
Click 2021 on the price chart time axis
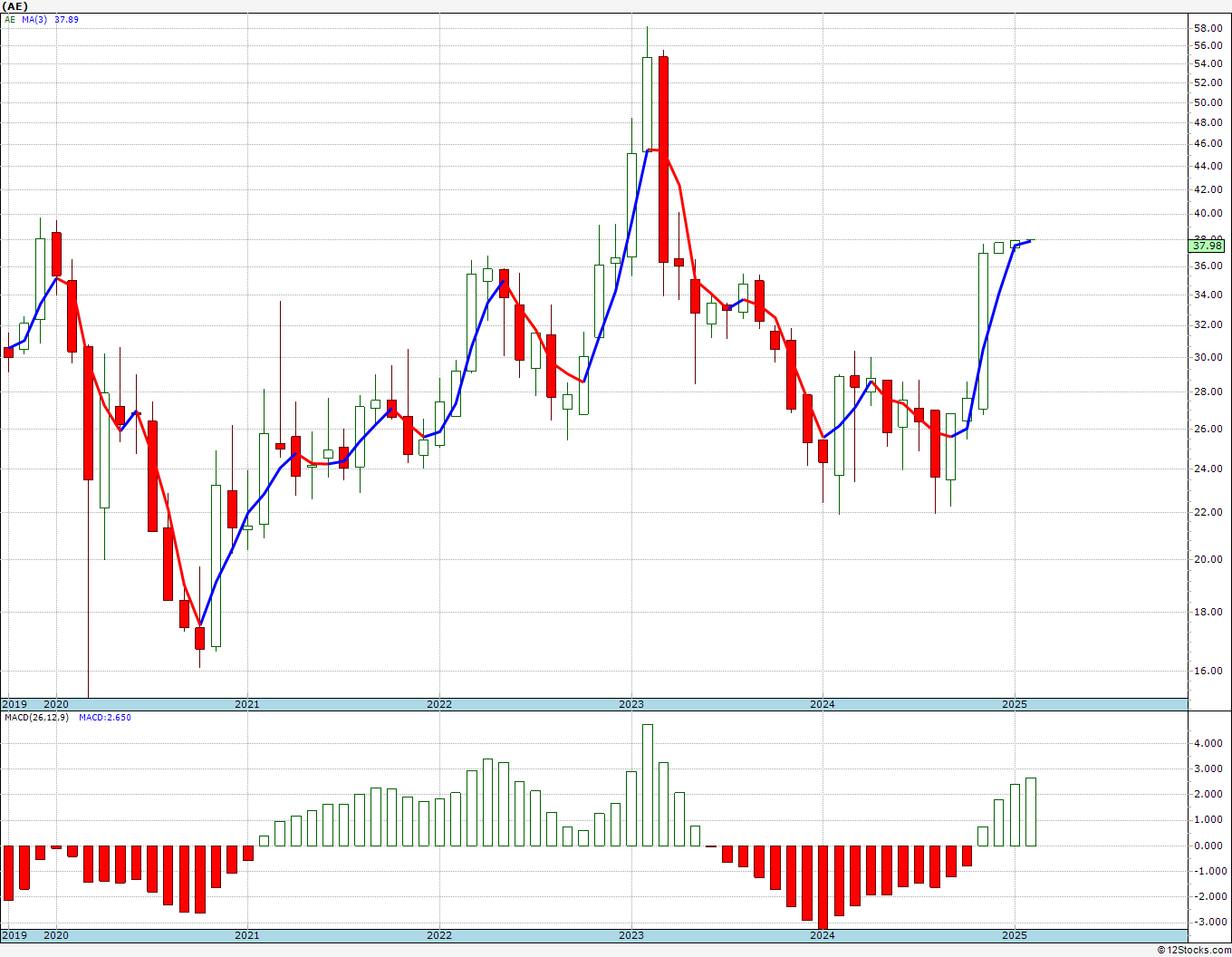(x=247, y=704)
